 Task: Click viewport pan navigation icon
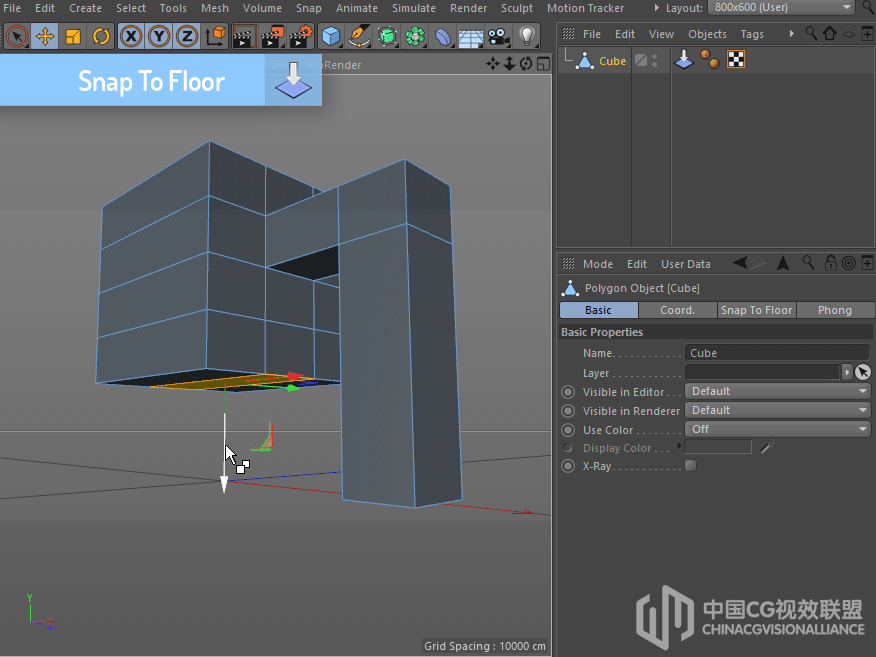click(492, 64)
